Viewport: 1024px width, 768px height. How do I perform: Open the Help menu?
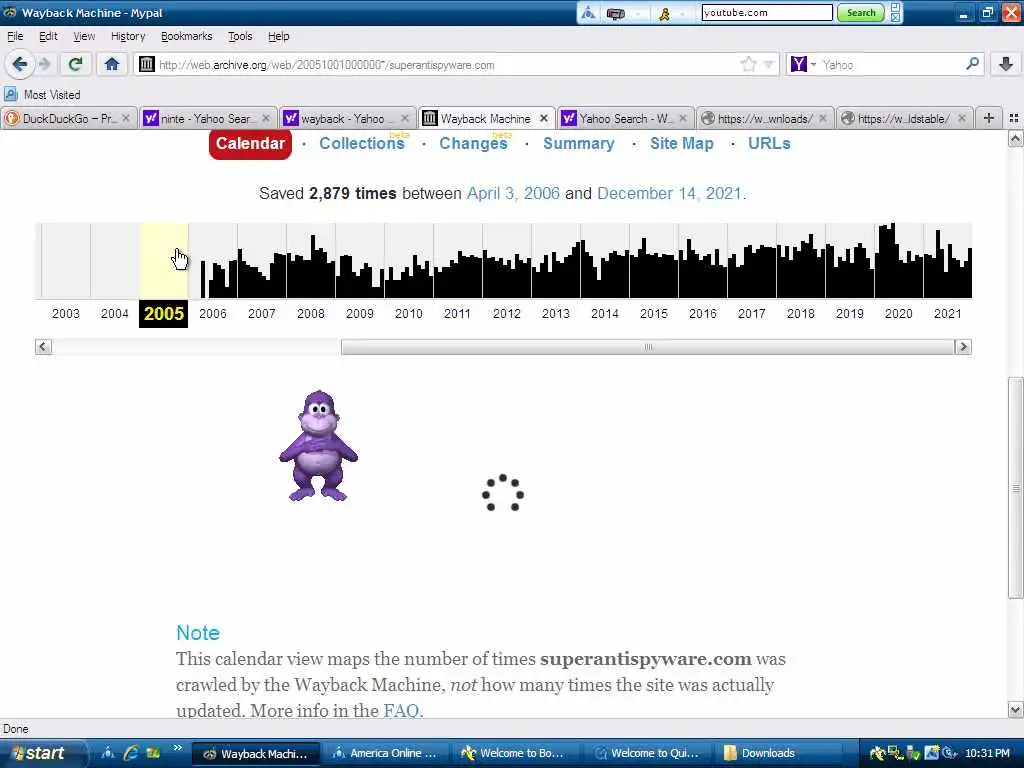coord(278,37)
